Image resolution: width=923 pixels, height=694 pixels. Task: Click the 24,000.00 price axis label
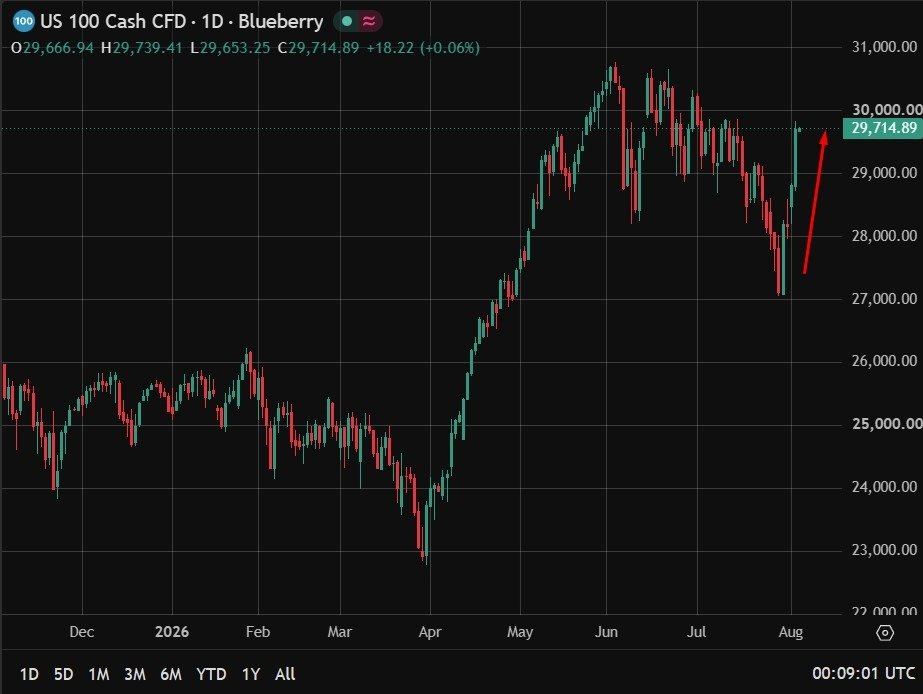coord(884,487)
